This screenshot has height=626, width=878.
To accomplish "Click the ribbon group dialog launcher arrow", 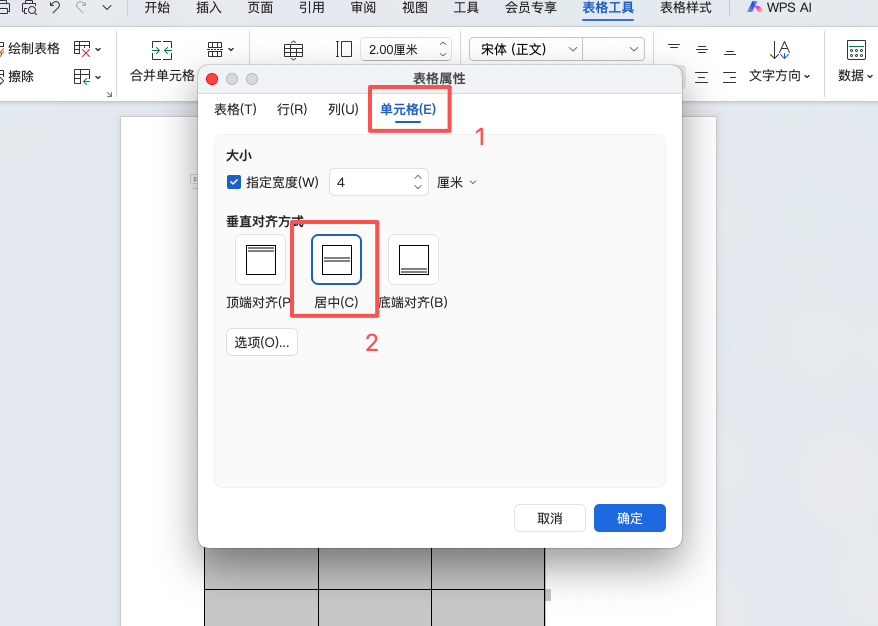I will (x=109, y=94).
